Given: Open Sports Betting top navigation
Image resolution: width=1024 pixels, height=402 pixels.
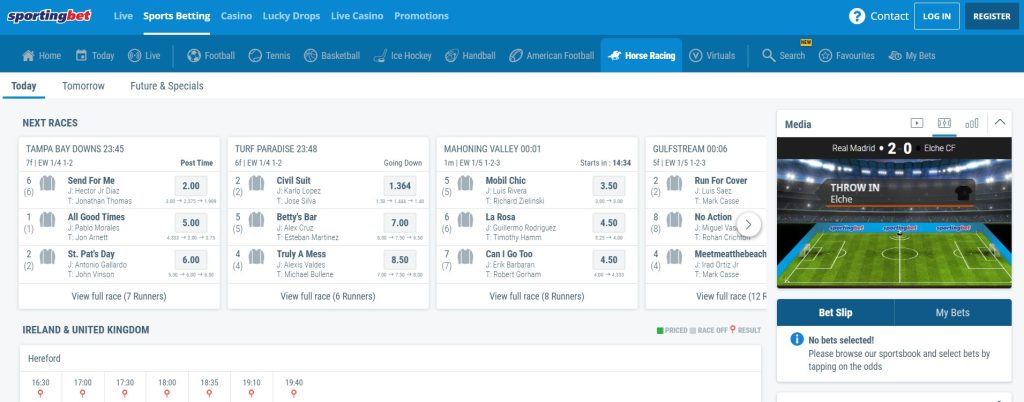Looking at the screenshot, I should click(177, 16).
